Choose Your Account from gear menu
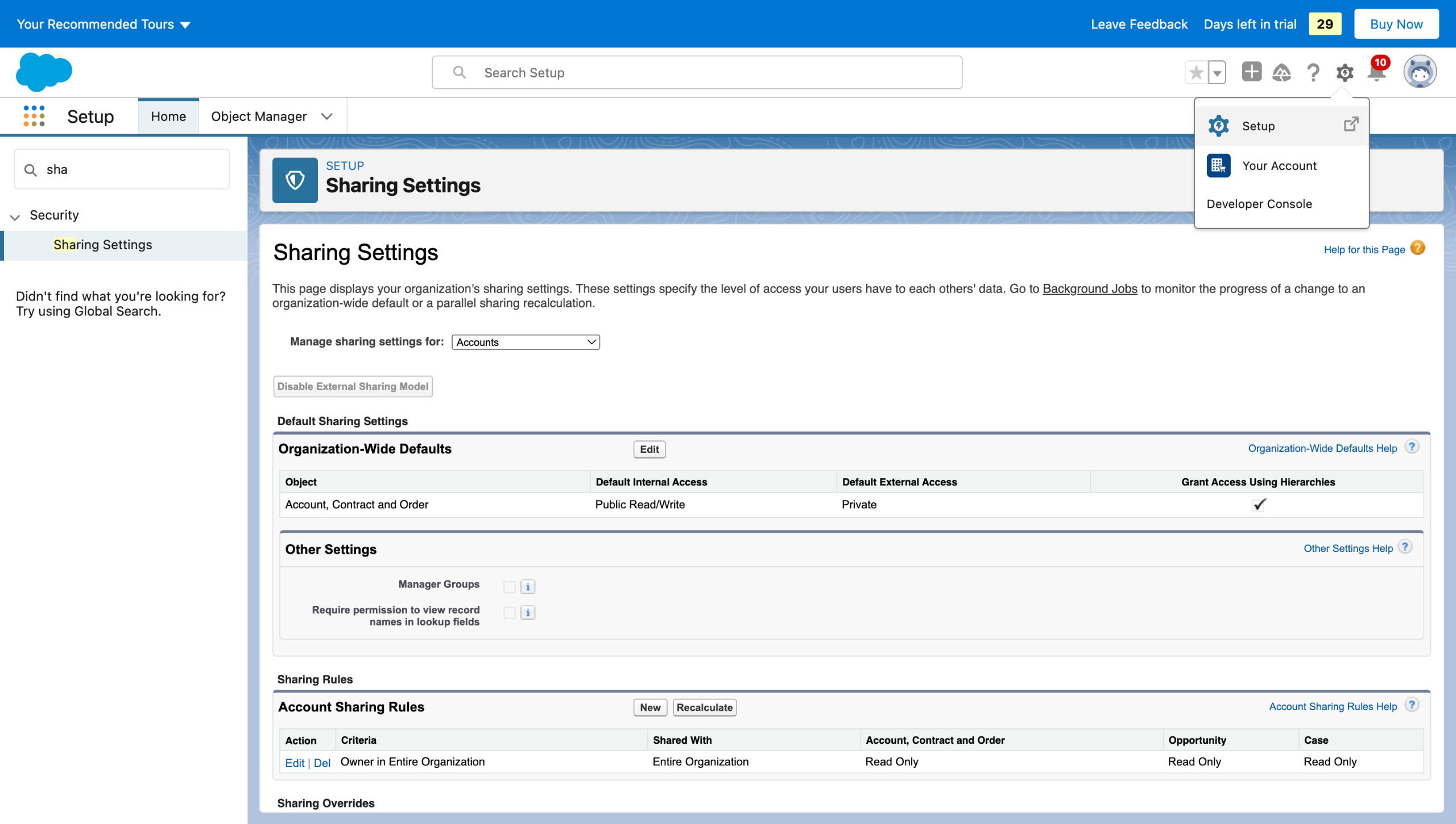The image size is (1456, 824). 1281,166
